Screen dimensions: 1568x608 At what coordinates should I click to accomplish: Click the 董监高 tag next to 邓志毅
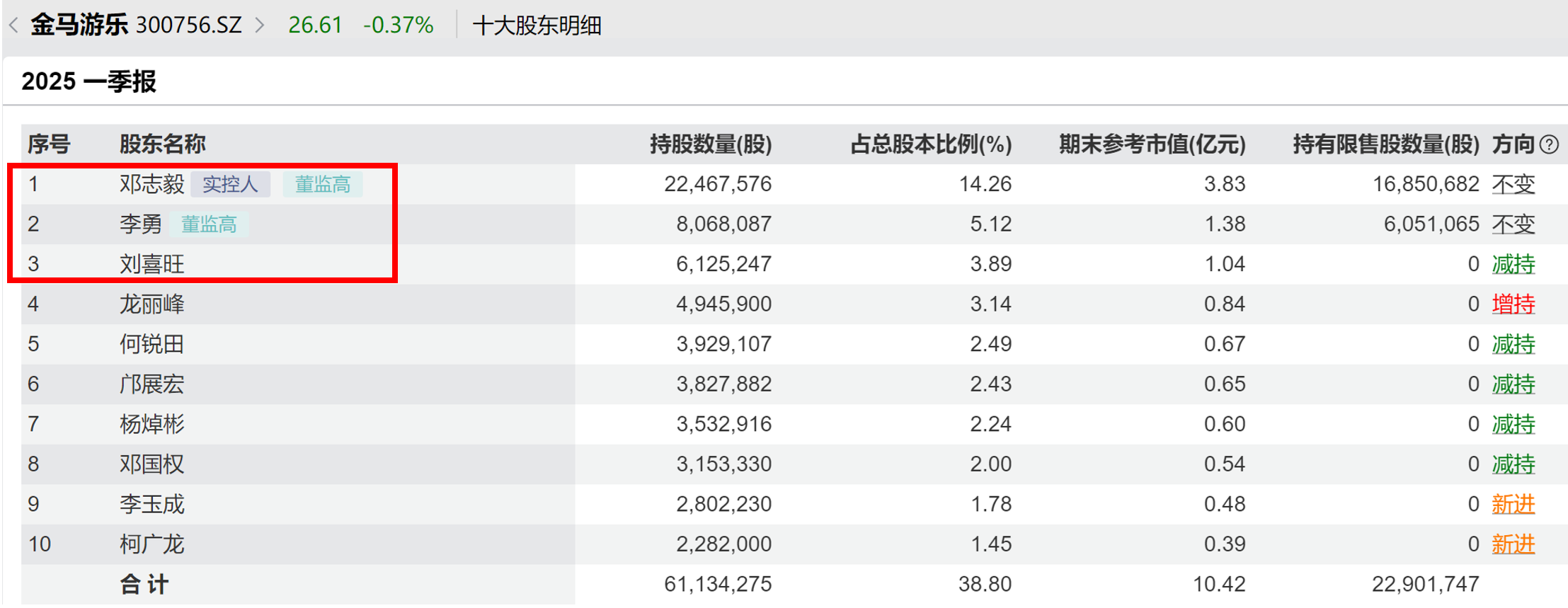[x=323, y=185]
